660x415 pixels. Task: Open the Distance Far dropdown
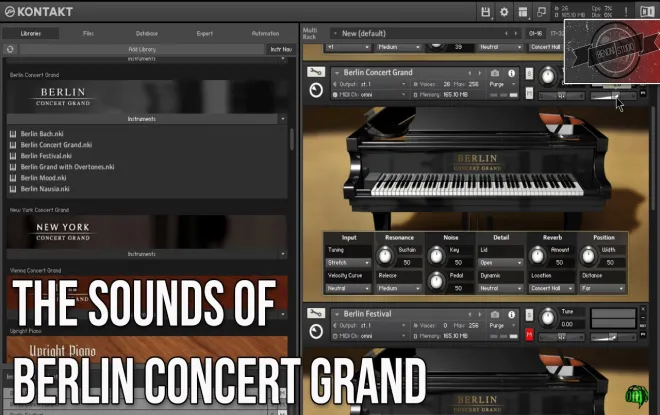tap(602, 289)
